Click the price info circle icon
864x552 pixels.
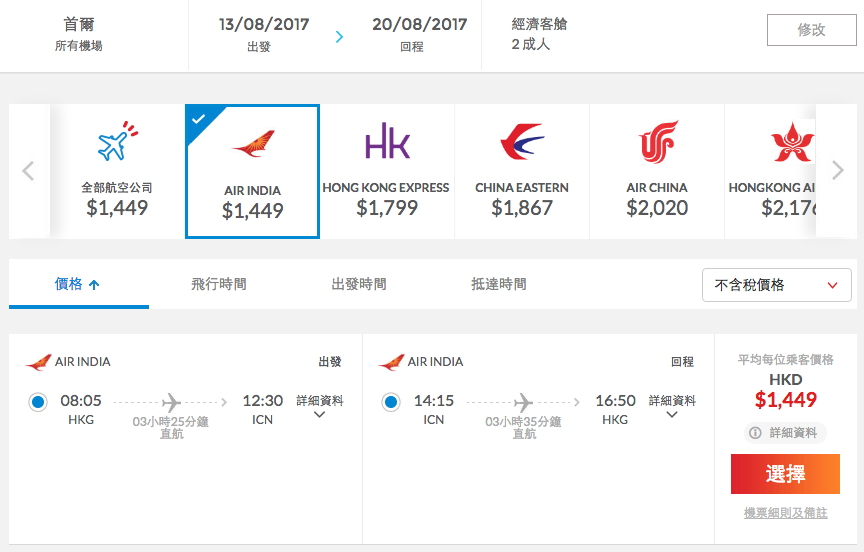pyautogui.click(x=755, y=433)
